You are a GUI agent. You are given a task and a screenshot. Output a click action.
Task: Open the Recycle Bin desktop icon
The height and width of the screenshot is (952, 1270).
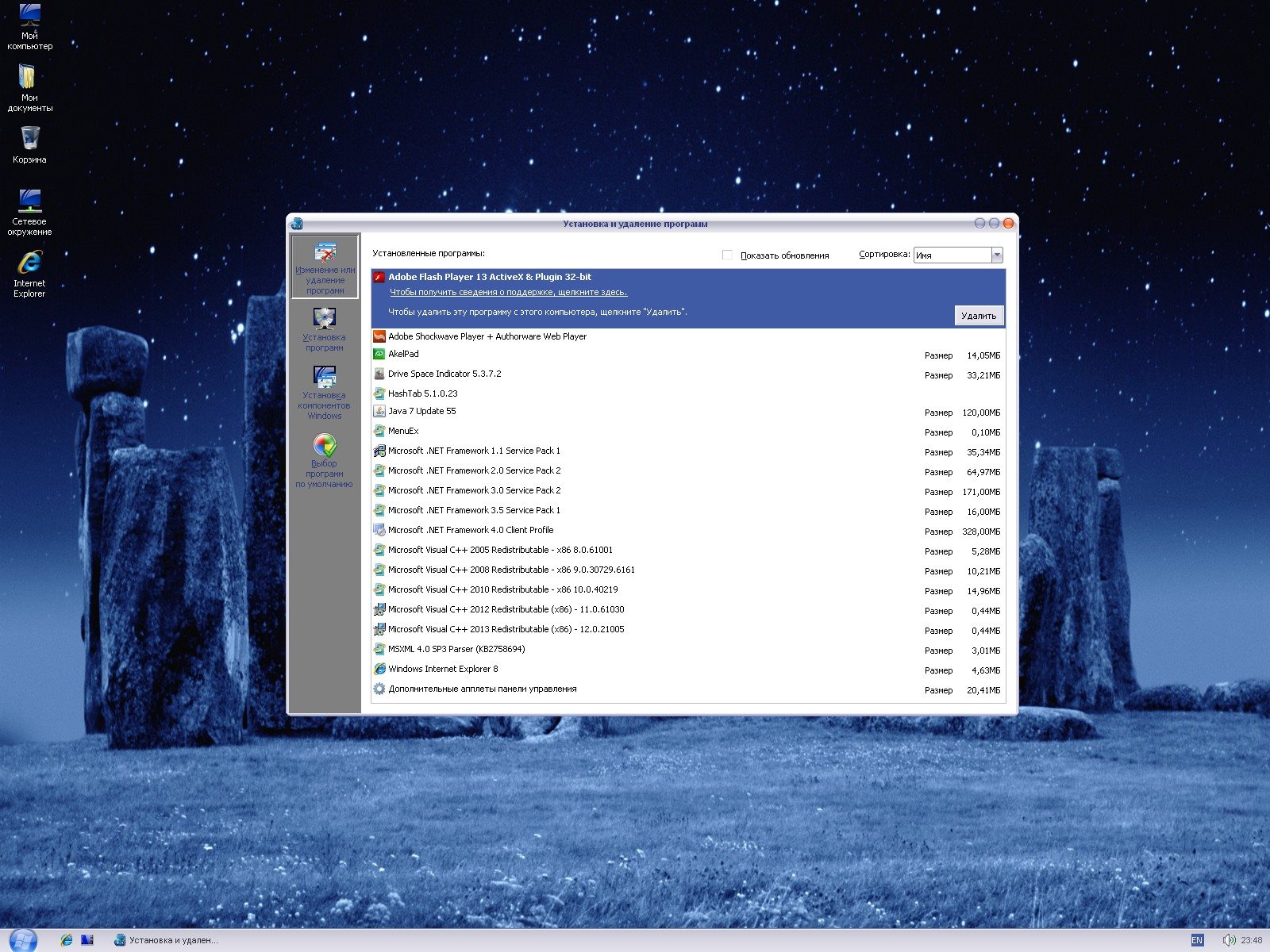tap(29, 145)
